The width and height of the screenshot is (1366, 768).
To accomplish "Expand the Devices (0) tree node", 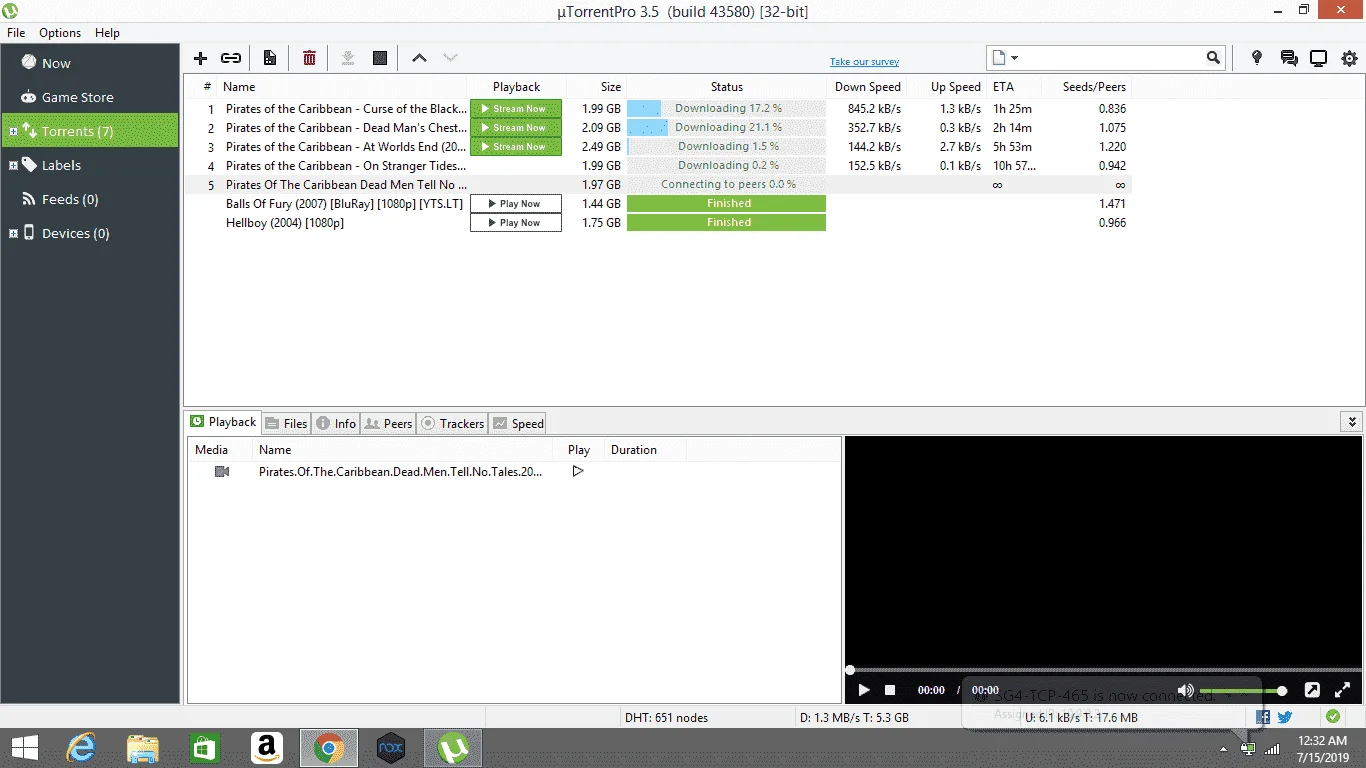I will tap(12, 233).
